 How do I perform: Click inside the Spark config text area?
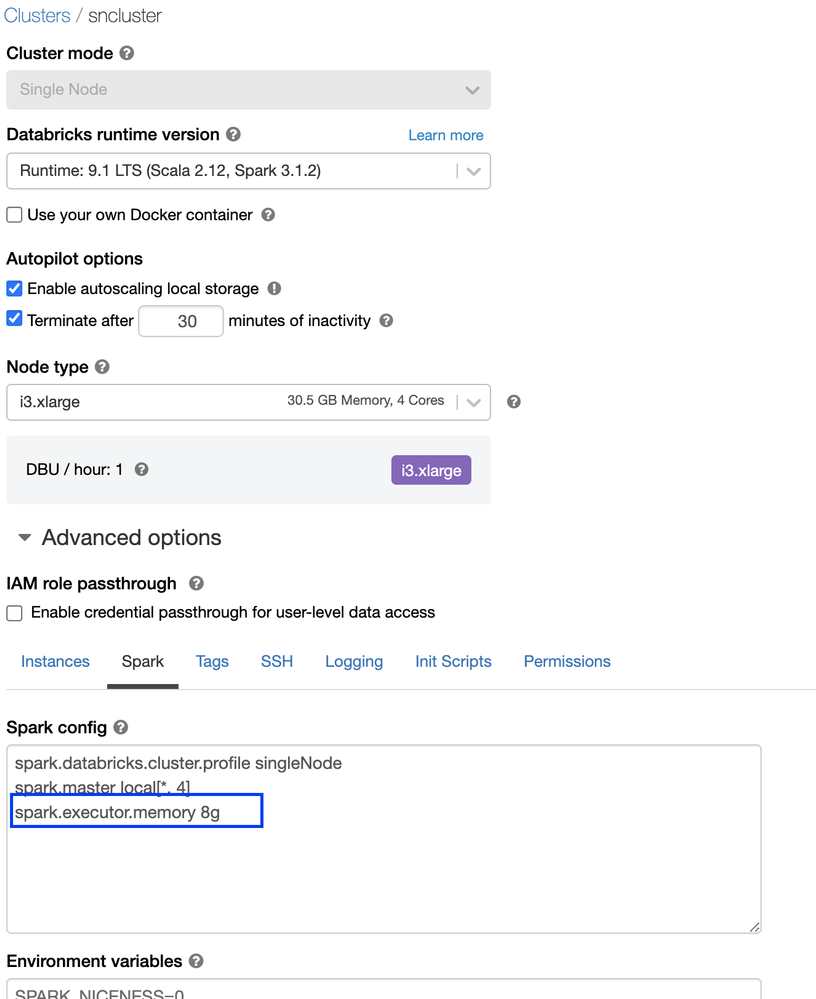tap(383, 870)
